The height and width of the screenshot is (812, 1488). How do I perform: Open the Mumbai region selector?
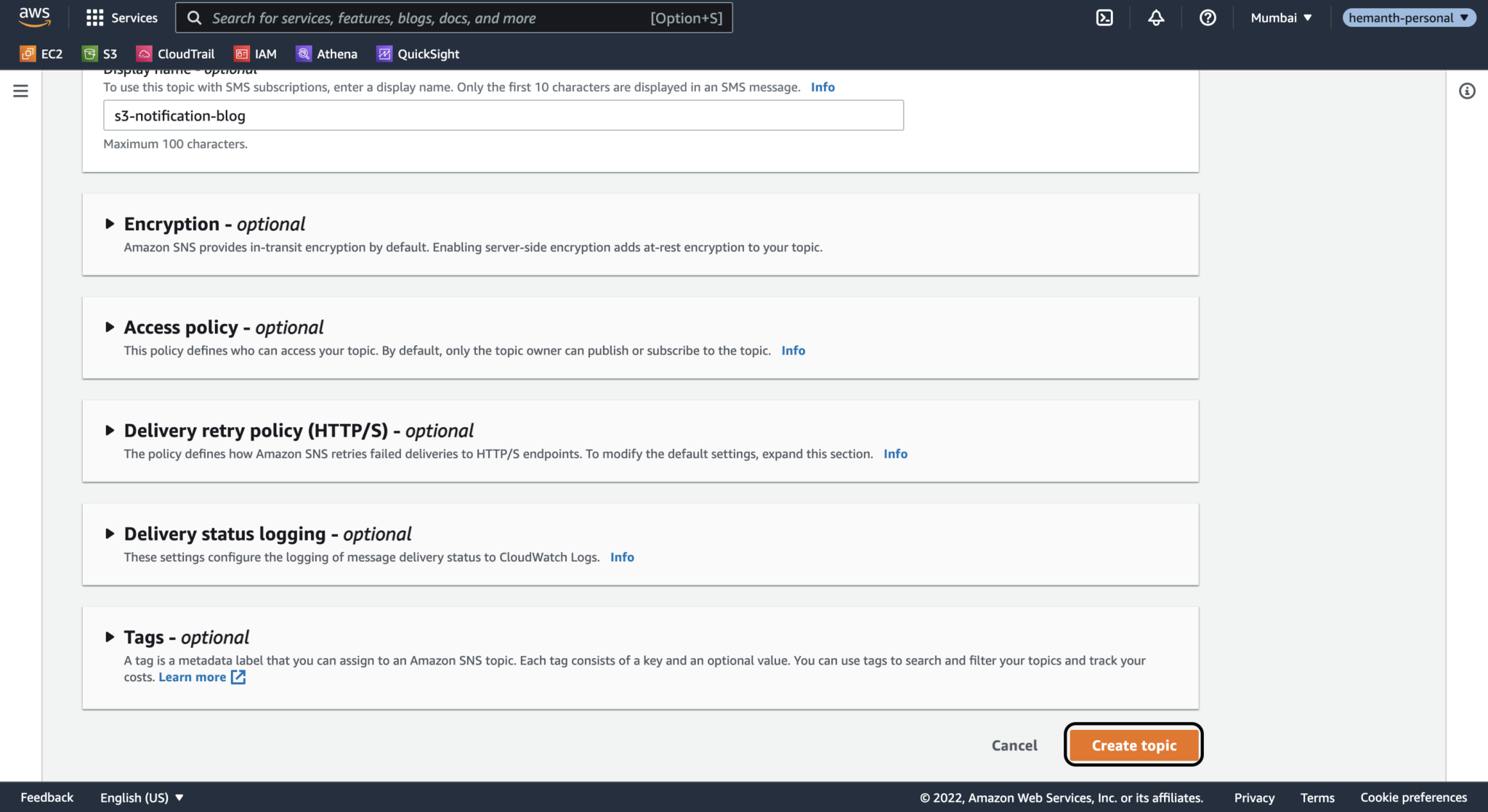pyautogui.click(x=1280, y=17)
